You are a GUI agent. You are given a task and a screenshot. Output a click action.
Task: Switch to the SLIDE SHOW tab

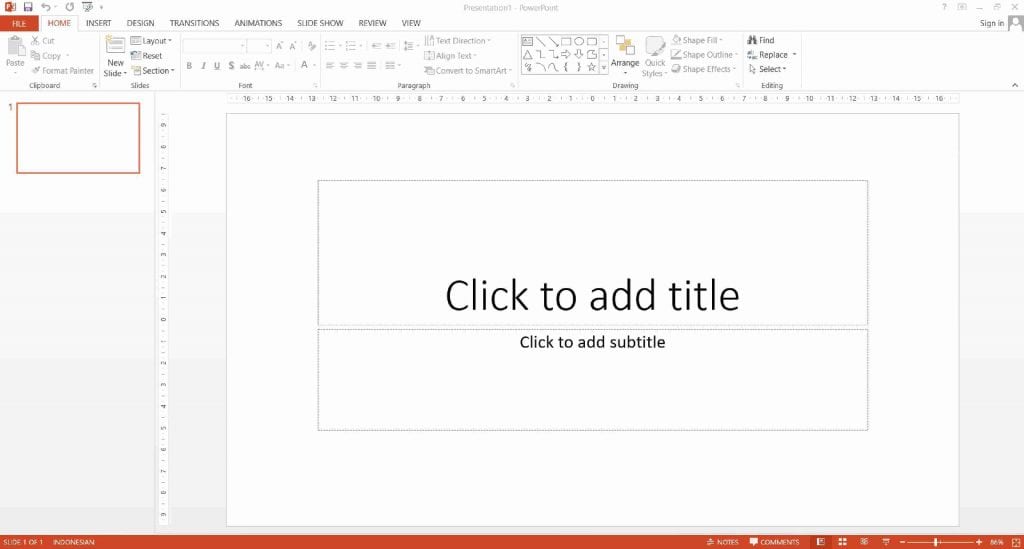(x=320, y=23)
